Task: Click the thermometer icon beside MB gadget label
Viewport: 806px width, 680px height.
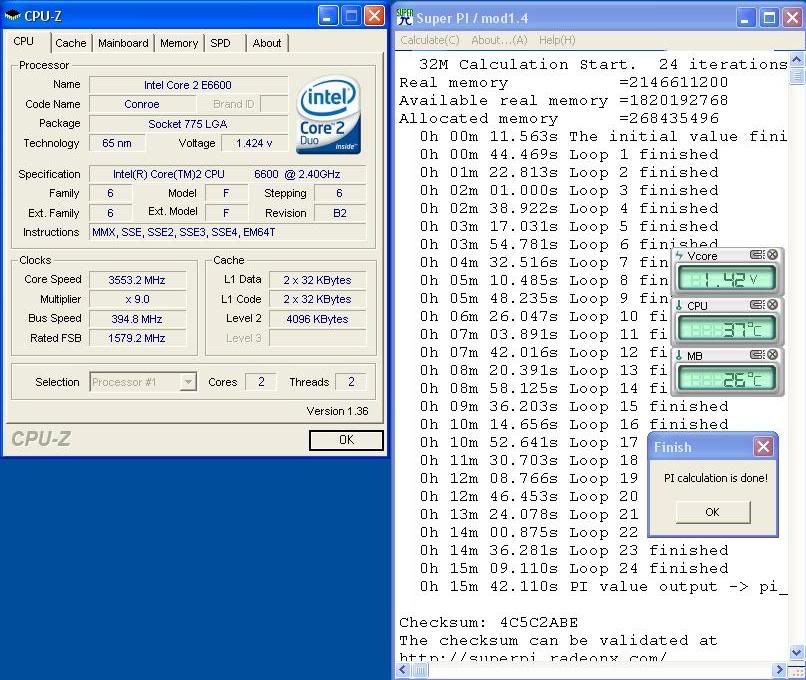Action: [x=679, y=355]
